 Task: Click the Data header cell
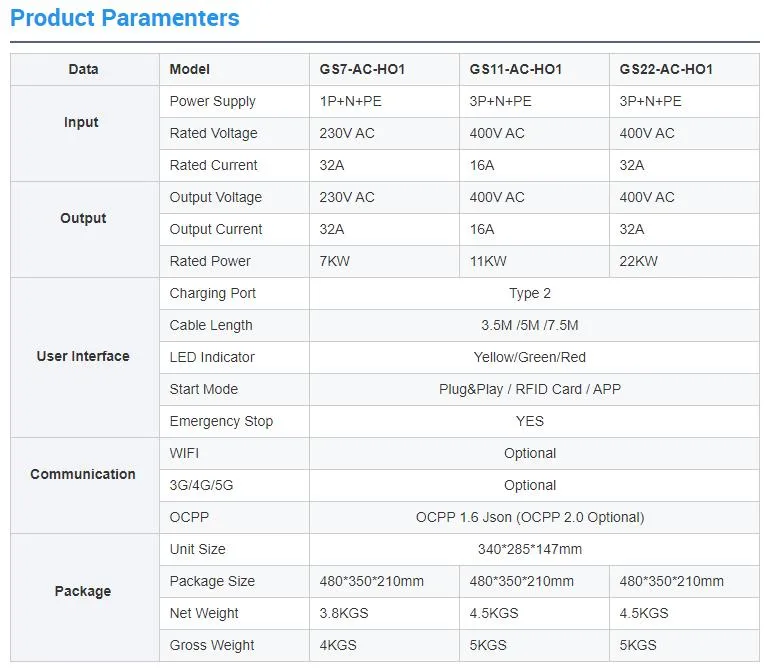click(x=83, y=69)
